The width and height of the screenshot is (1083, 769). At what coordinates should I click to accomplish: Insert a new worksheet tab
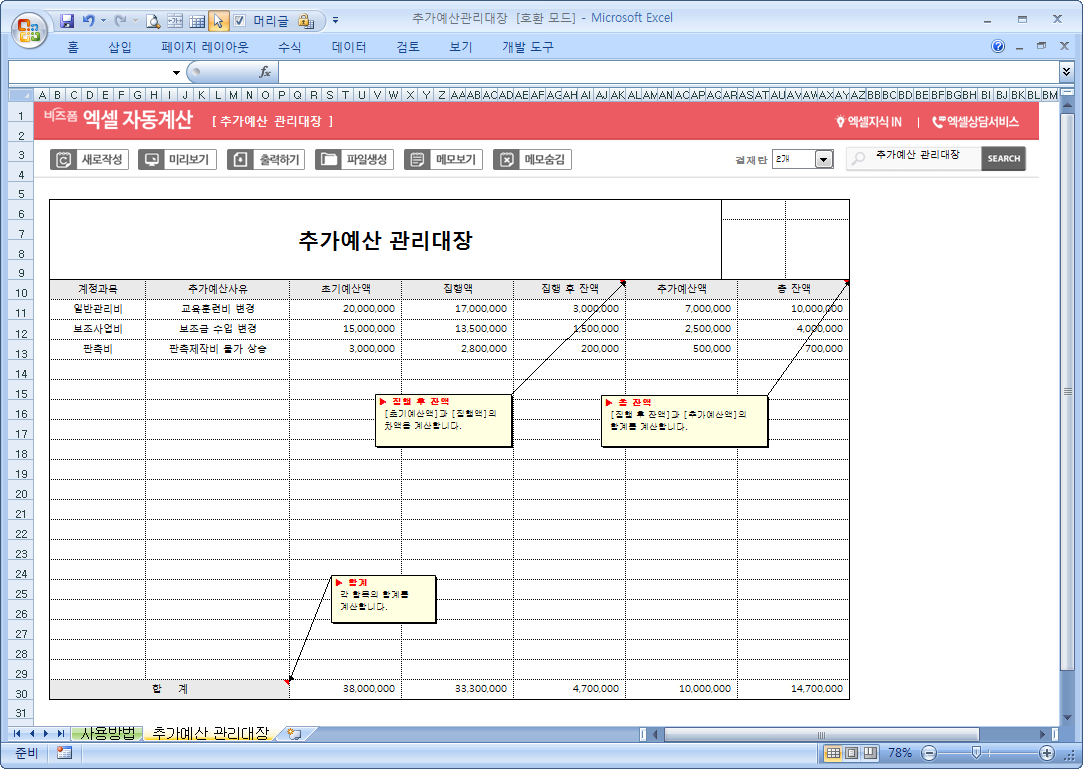(x=294, y=734)
